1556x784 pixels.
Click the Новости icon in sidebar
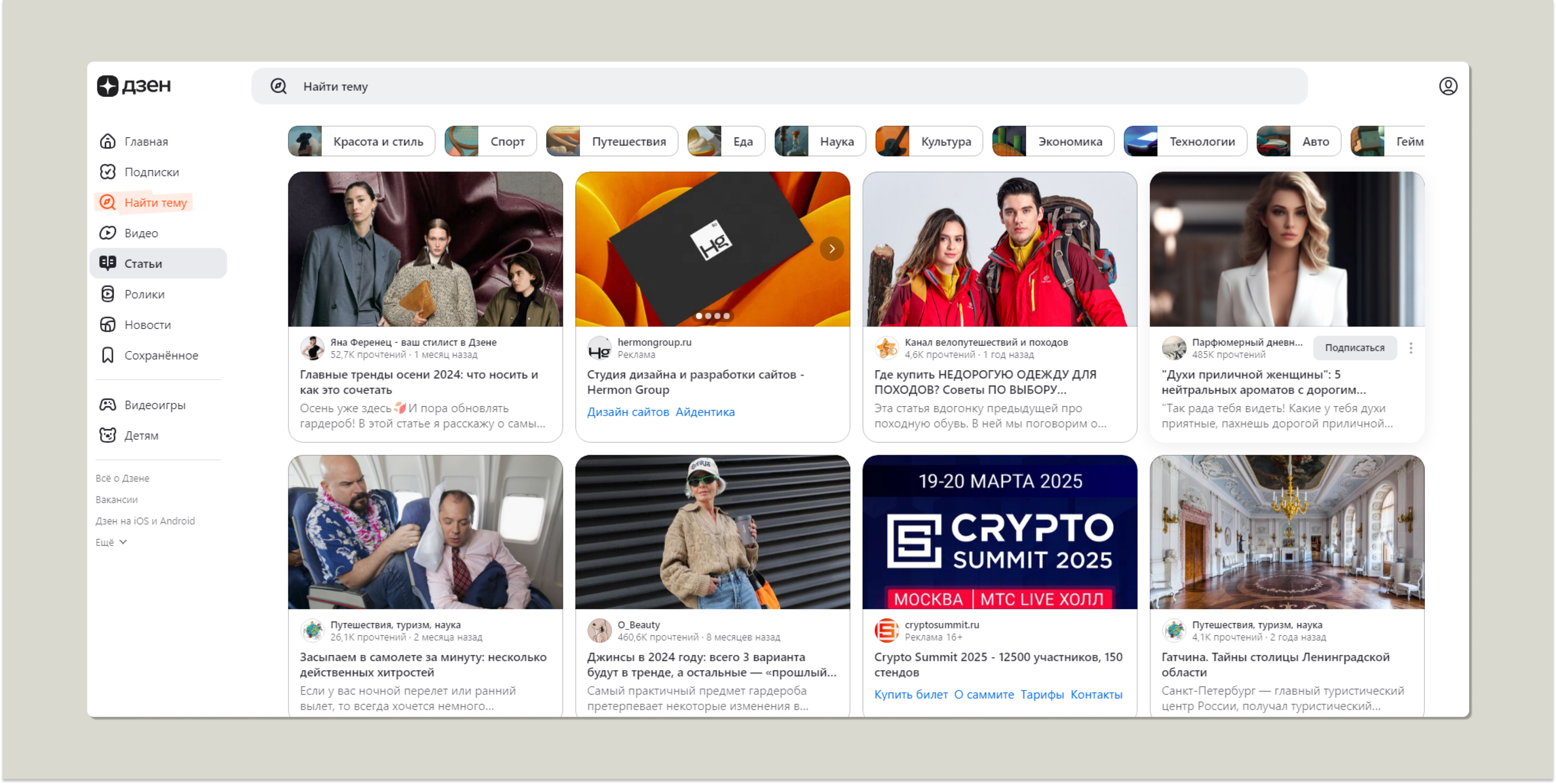point(107,325)
